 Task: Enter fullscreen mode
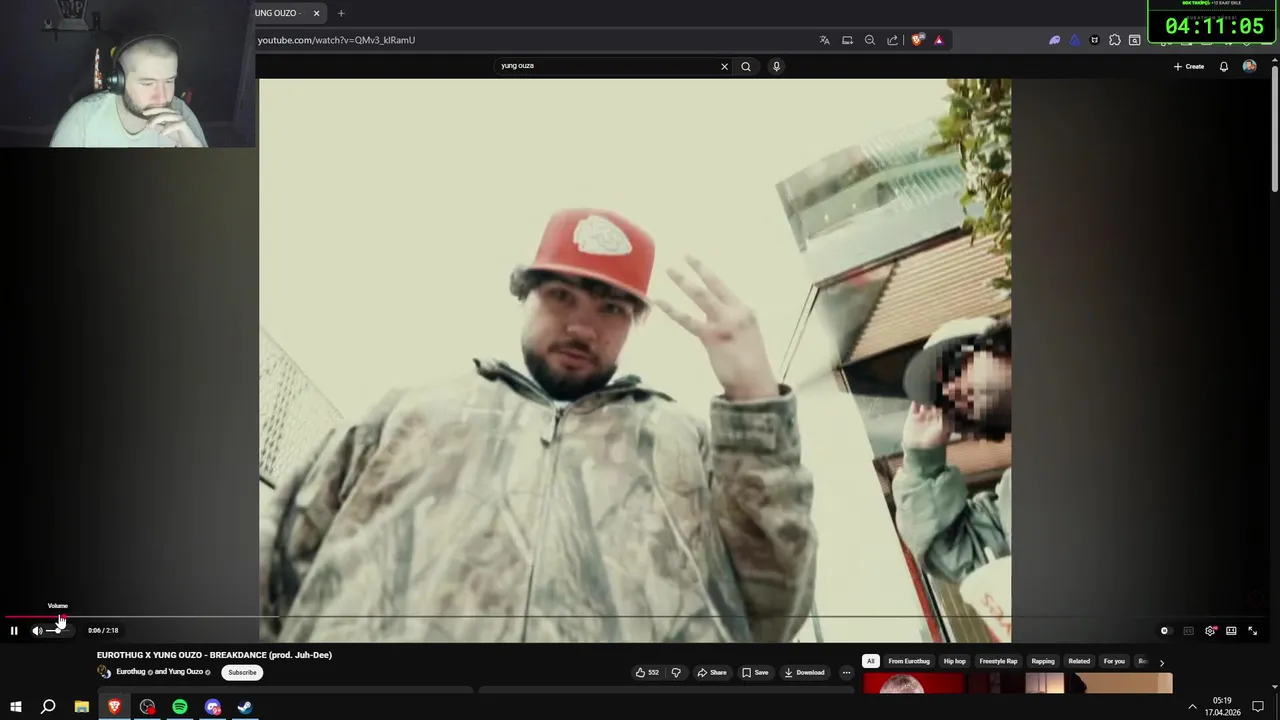(x=1252, y=631)
